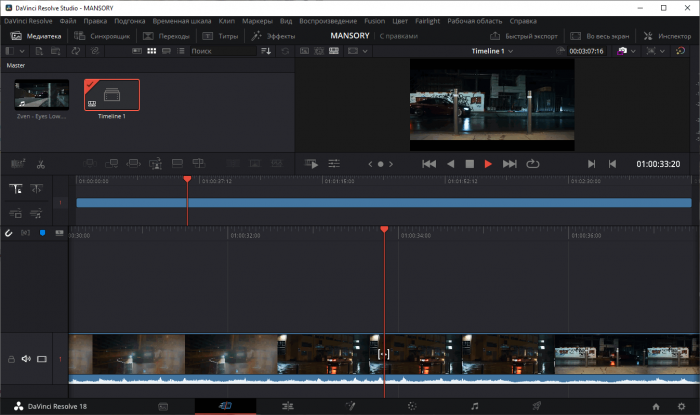700x415 pixels.
Task: Open the Синхроящик panel
Action: click(102, 36)
